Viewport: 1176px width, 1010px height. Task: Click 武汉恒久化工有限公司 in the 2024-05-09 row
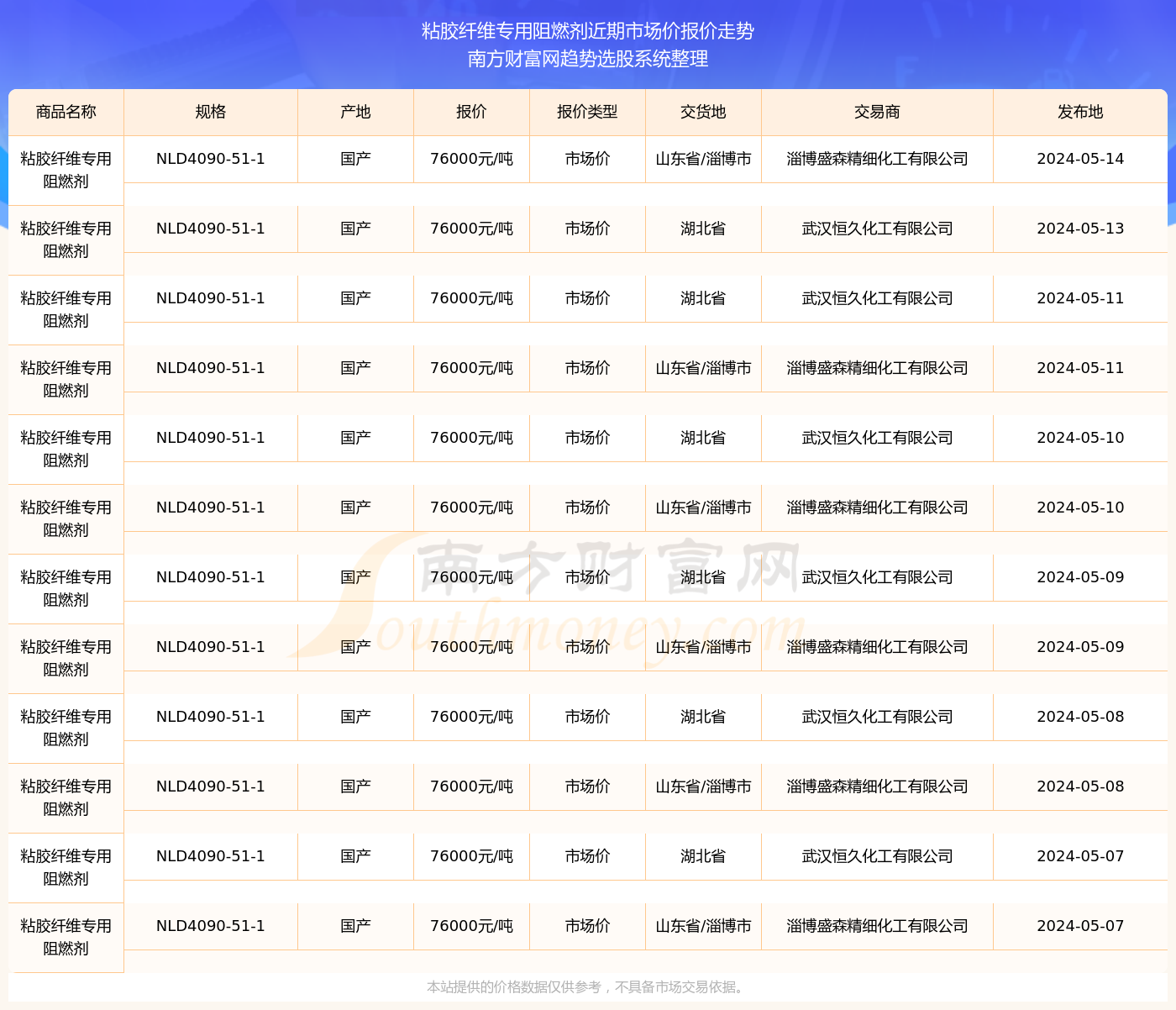878,577
